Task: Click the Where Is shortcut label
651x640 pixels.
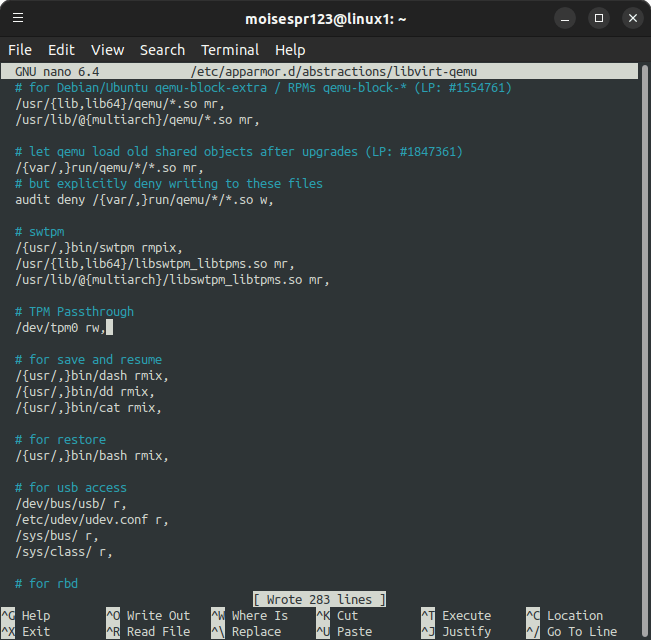Action: pyautogui.click(x=259, y=616)
